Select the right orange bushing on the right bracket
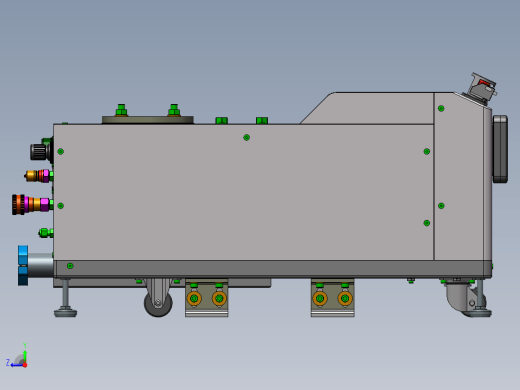The height and width of the screenshot is (390, 520). tap(345, 299)
